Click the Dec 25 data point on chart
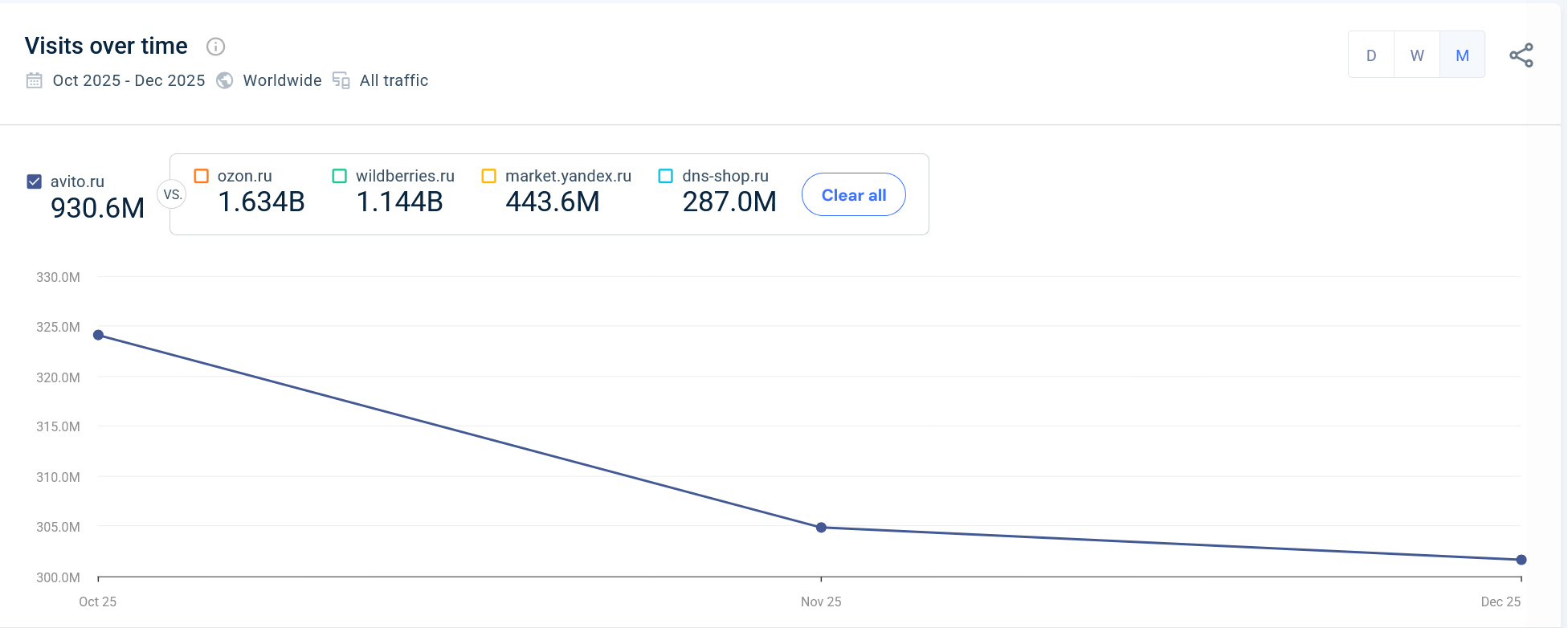1568x628 pixels. pyautogui.click(x=1521, y=560)
